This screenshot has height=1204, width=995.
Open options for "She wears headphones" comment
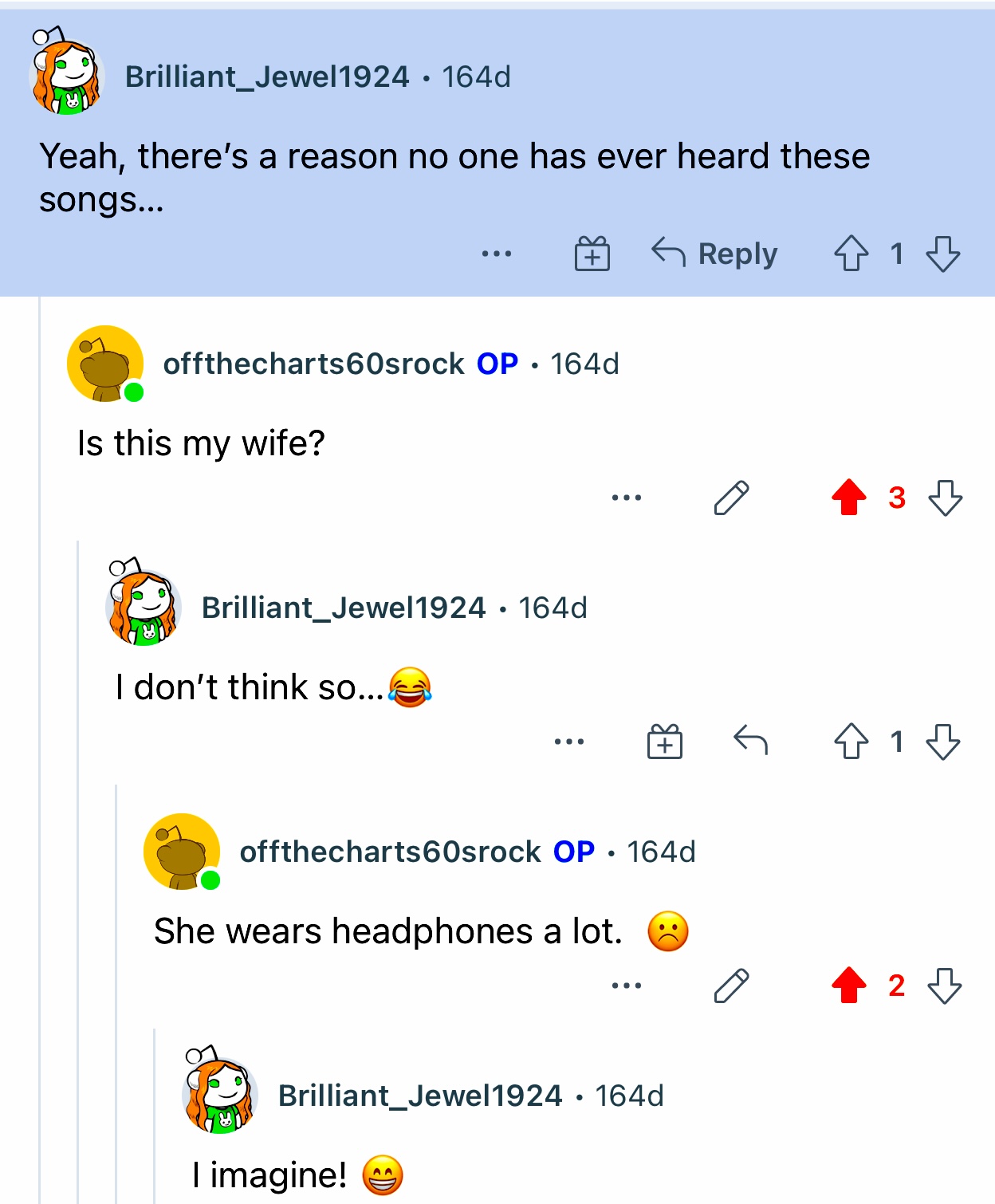(627, 986)
